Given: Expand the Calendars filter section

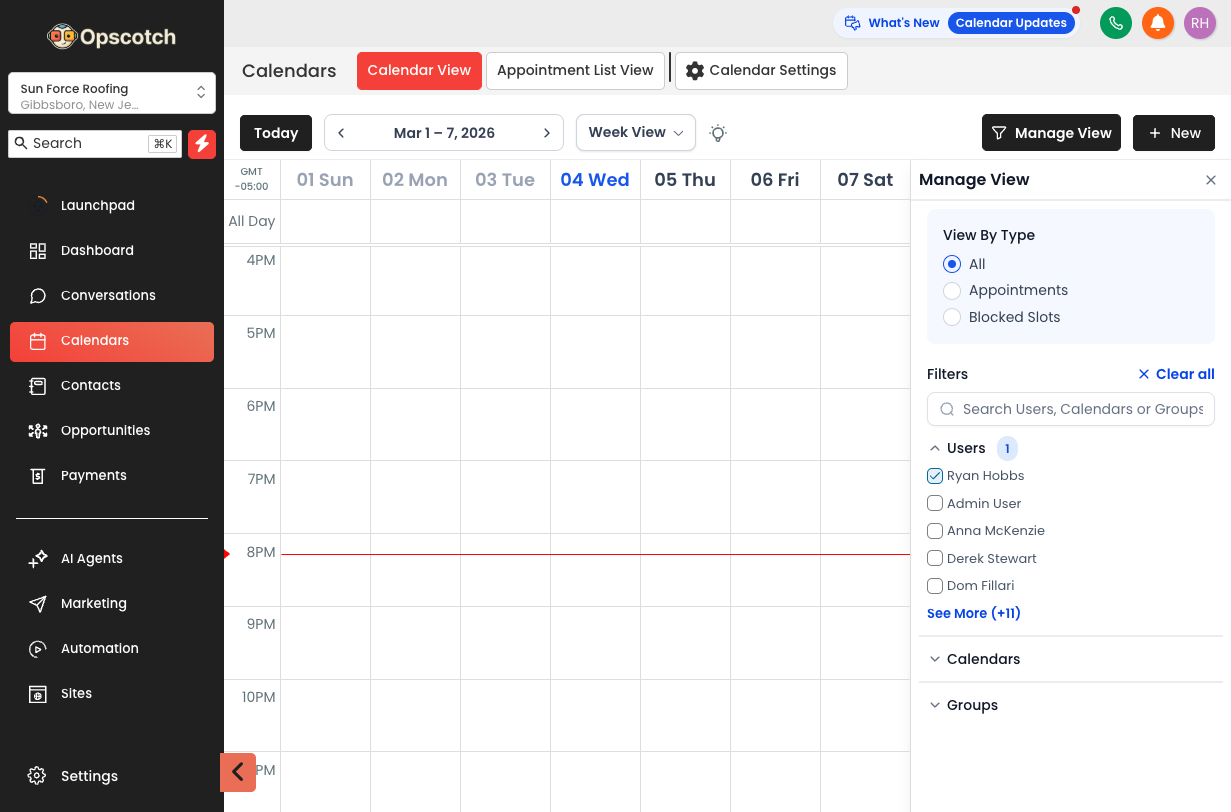Looking at the screenshot, I should pyautogui.click(x=983, y=659).
